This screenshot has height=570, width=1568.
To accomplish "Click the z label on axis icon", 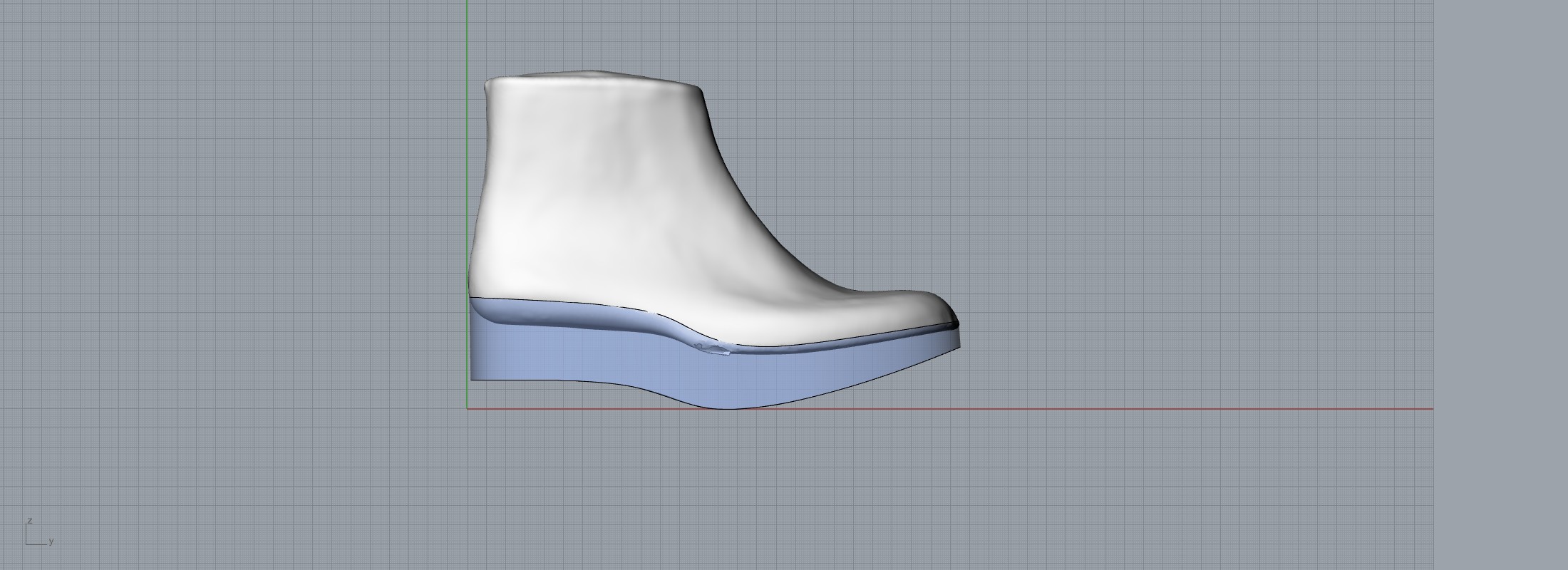I will (29, 522).
